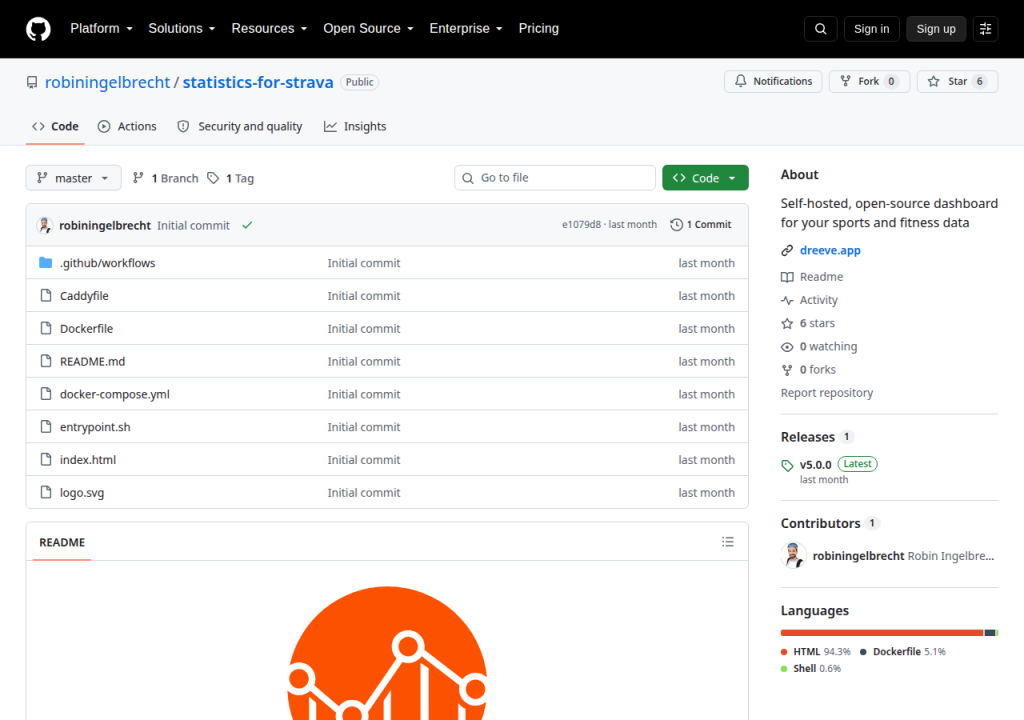Viewport: 1024px width, 720px height.
Task: Click the tag icon beside 1 Tag
Action: (213, 178)
